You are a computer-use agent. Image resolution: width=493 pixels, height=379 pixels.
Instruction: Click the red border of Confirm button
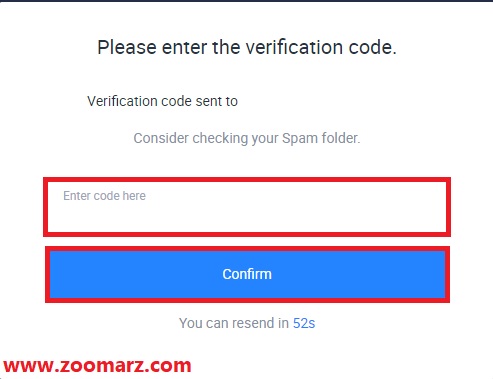247,249
